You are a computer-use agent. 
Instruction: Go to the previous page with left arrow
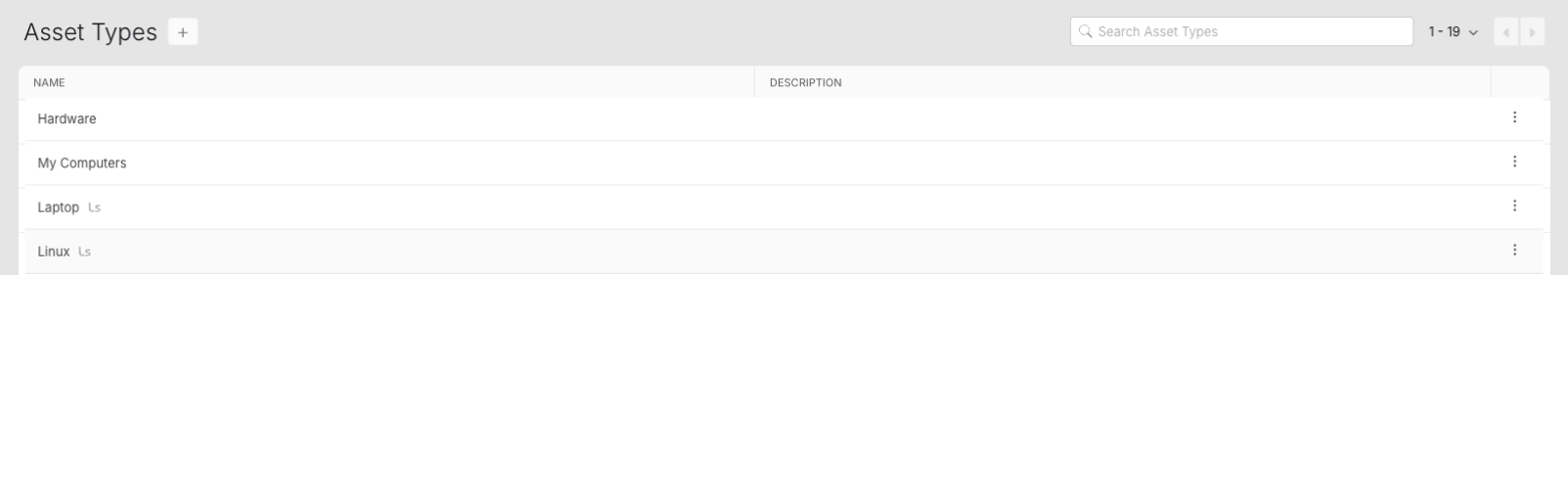(1506, 32)
